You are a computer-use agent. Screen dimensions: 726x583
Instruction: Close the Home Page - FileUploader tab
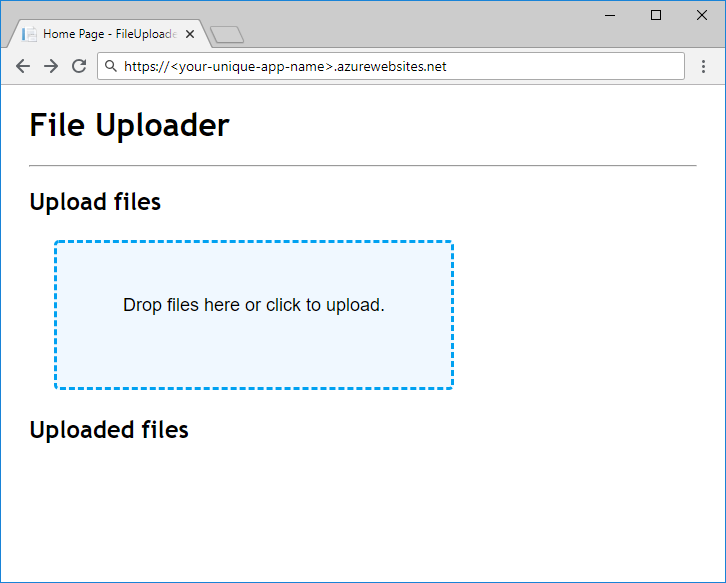pyautogui.click(x=190, y=34)
